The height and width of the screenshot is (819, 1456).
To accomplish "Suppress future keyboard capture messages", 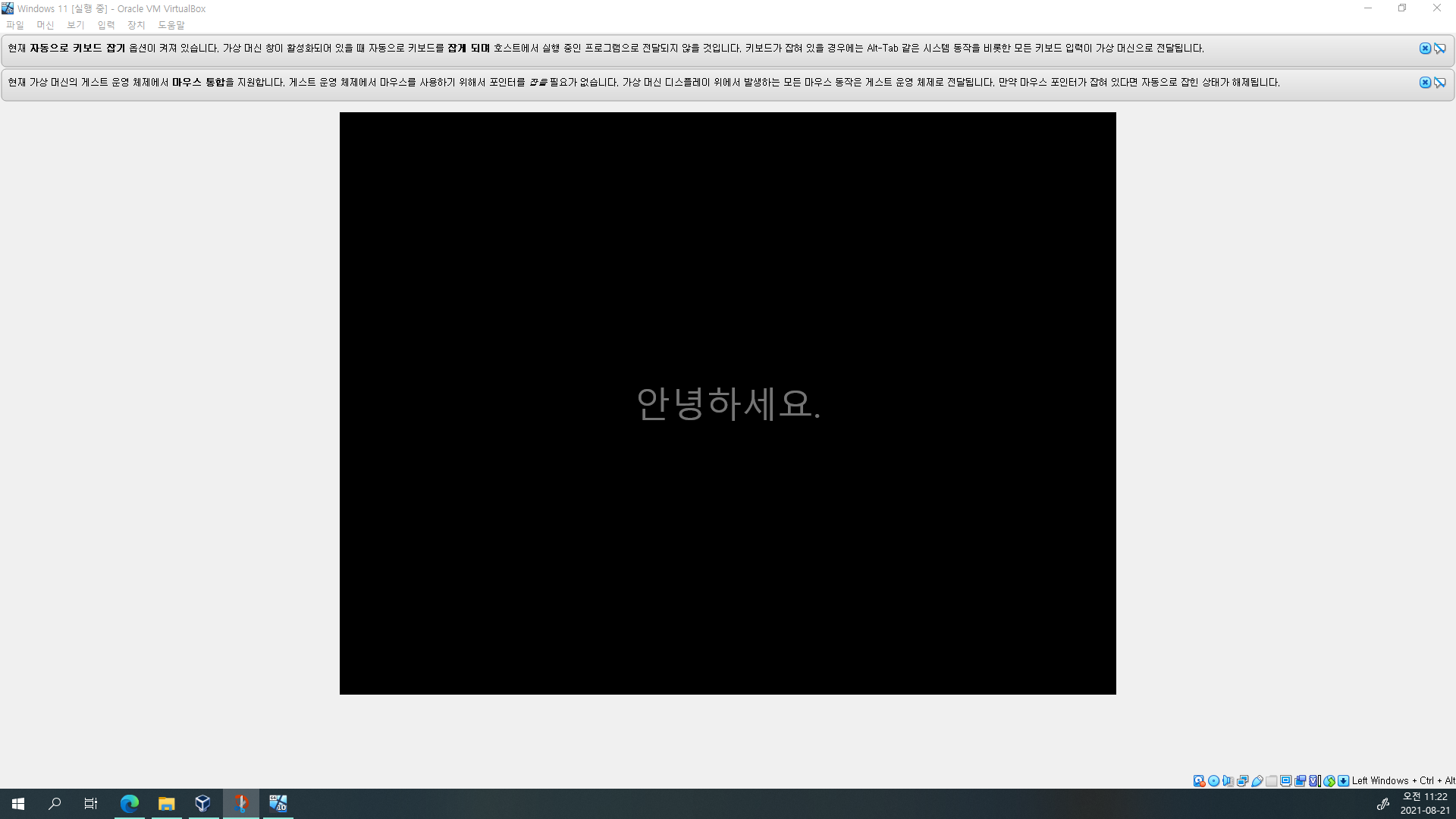I will pyautogui.click(x=1439, y=49).
